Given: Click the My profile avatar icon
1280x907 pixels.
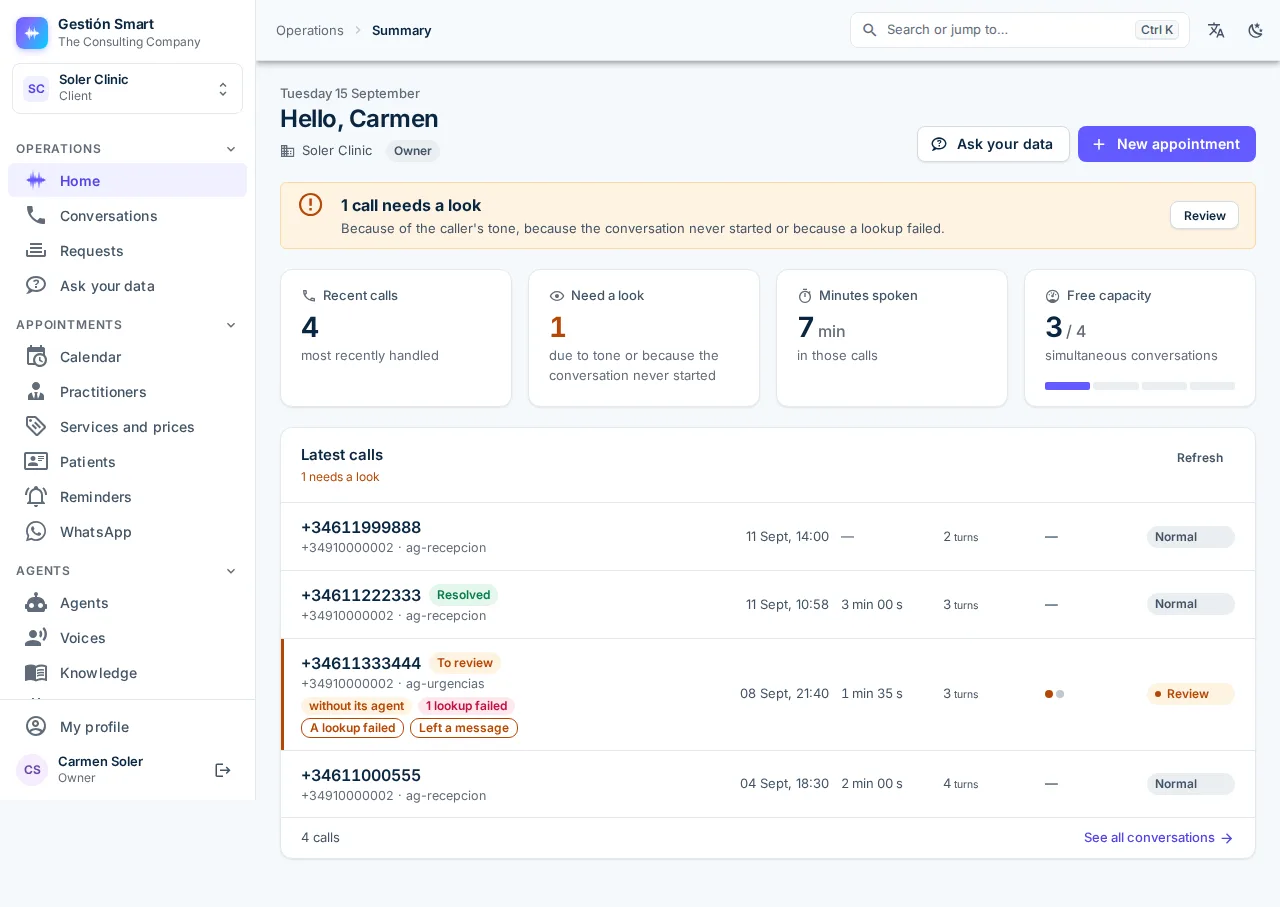Looking at the screenshot, I should [36, 726].
